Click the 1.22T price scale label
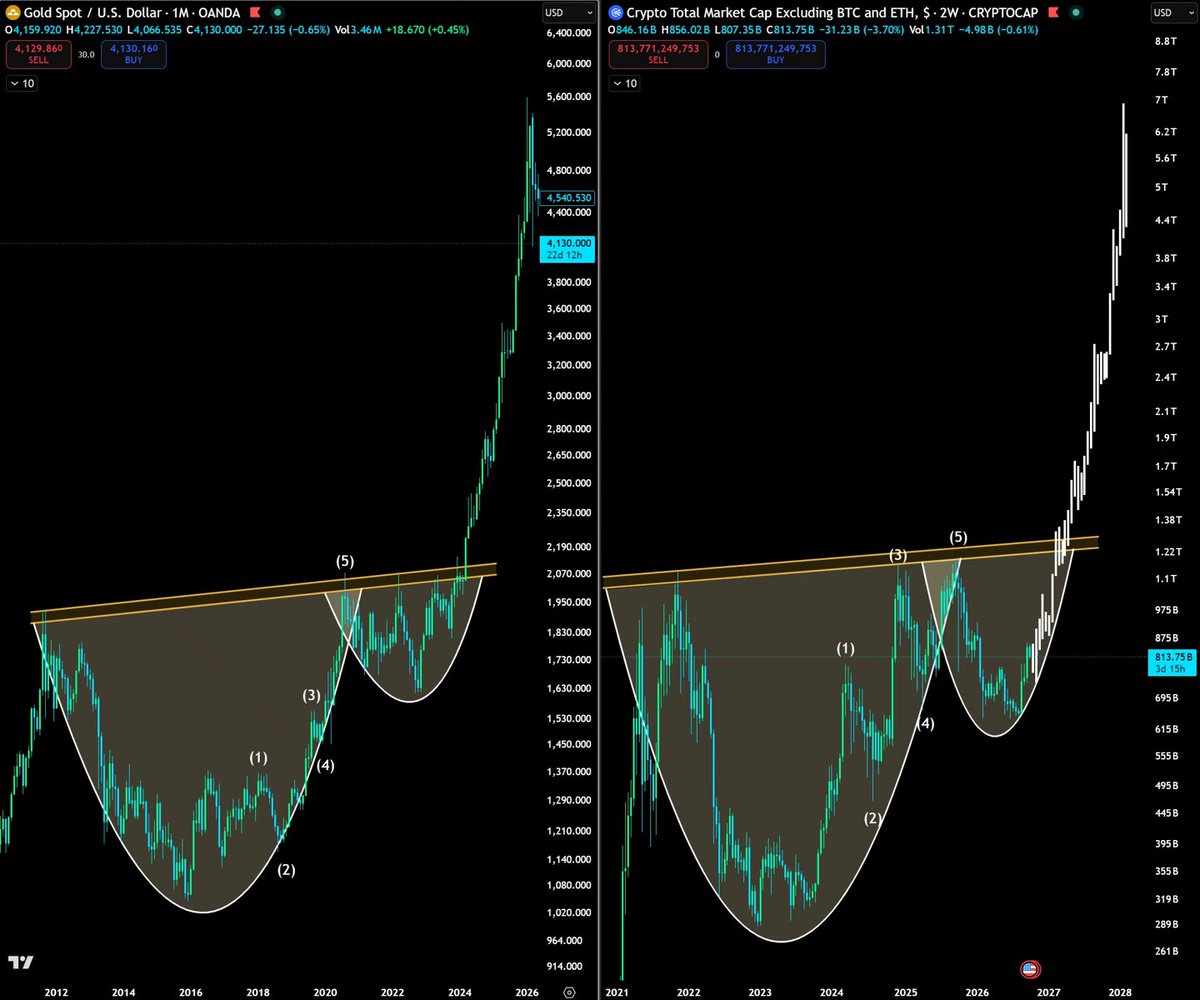Image resolution: width=1200 pixels, height=1000 pixels. click(1167, 552)
